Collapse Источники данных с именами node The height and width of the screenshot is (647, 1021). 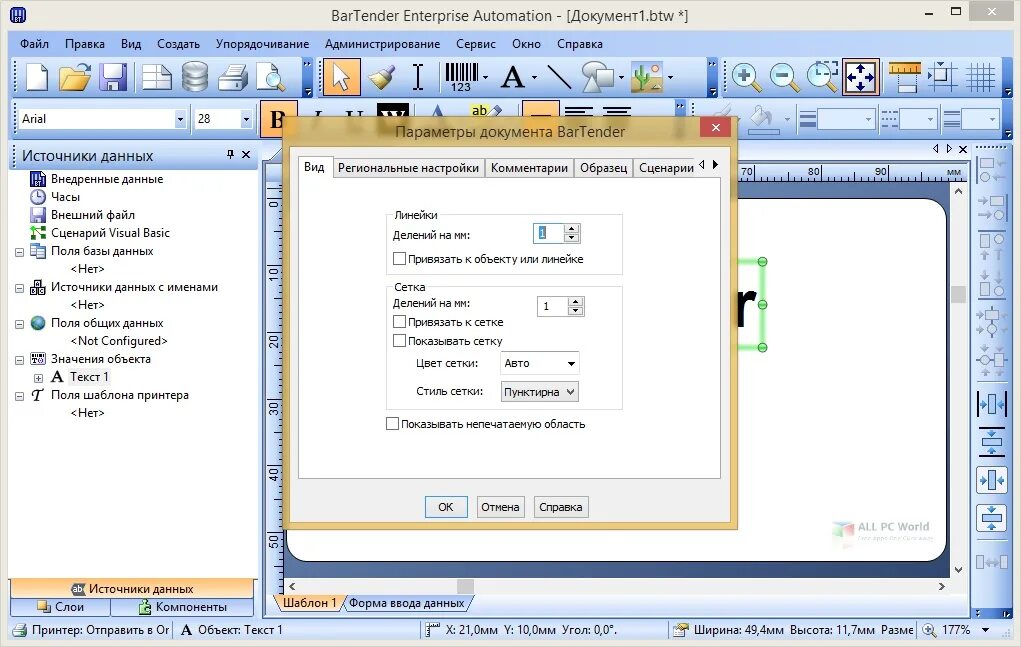pyautogui.click(x=20, y=288)
